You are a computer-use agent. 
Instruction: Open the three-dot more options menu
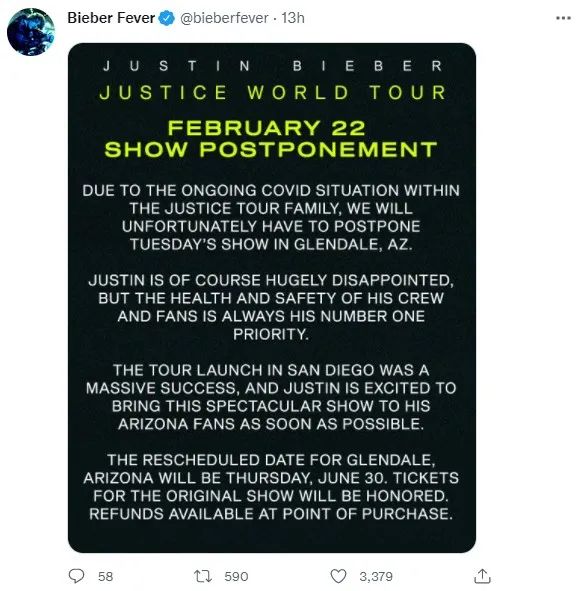coord(563,18)
